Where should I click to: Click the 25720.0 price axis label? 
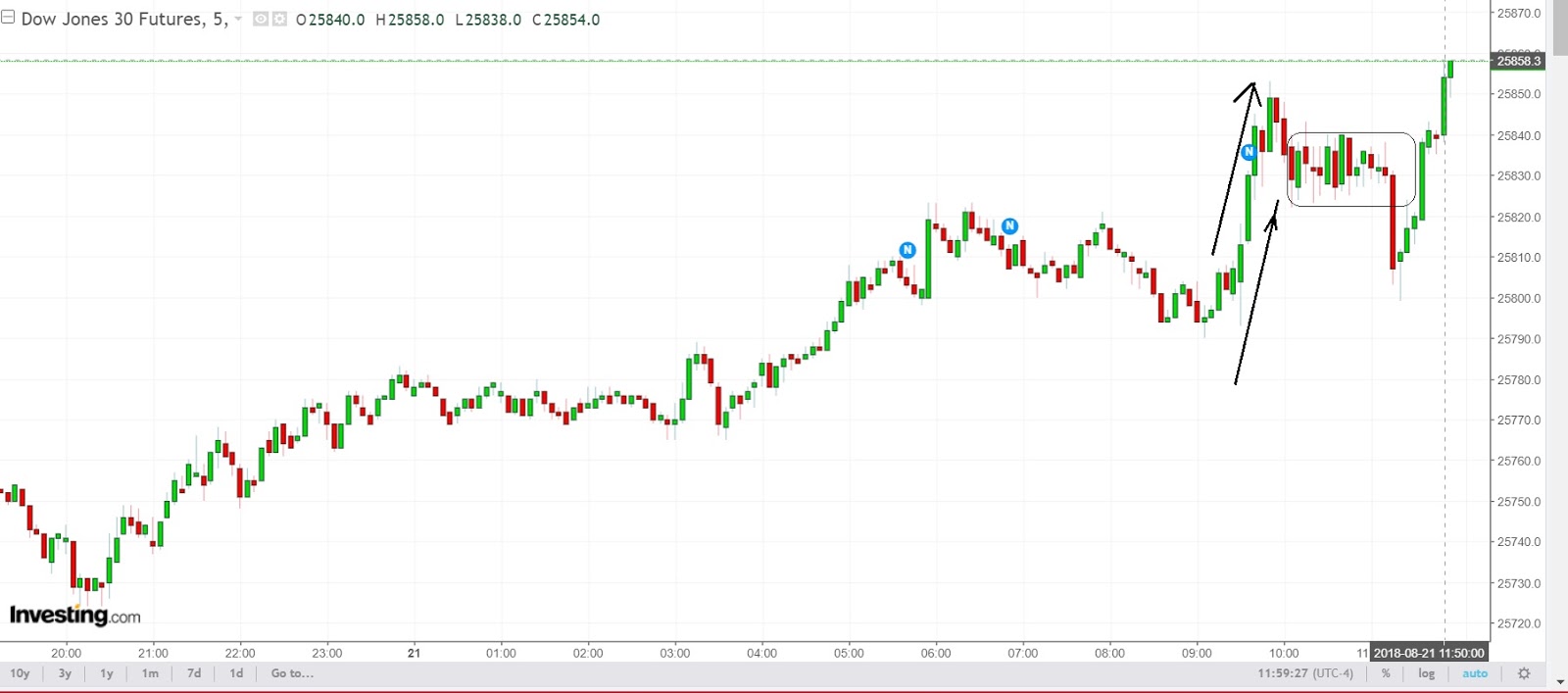1519,623
